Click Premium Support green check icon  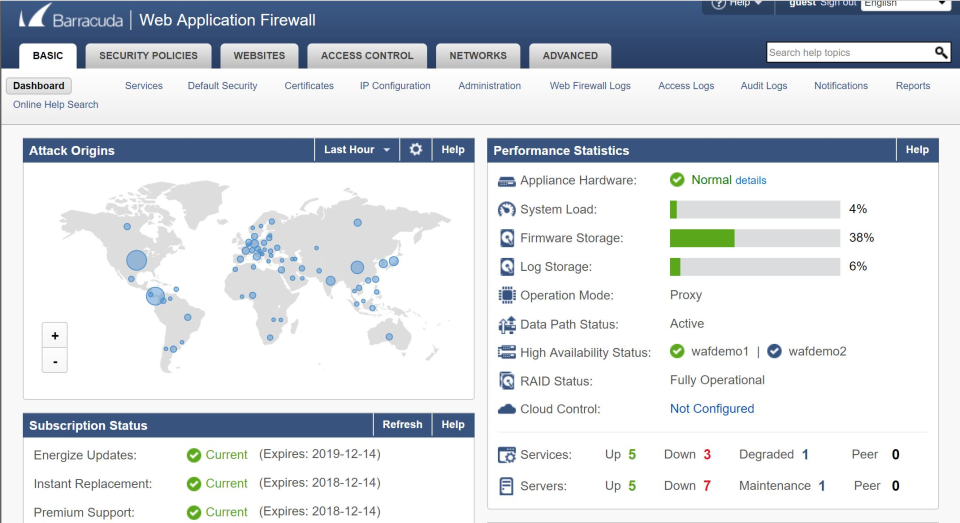pos(194,512)
